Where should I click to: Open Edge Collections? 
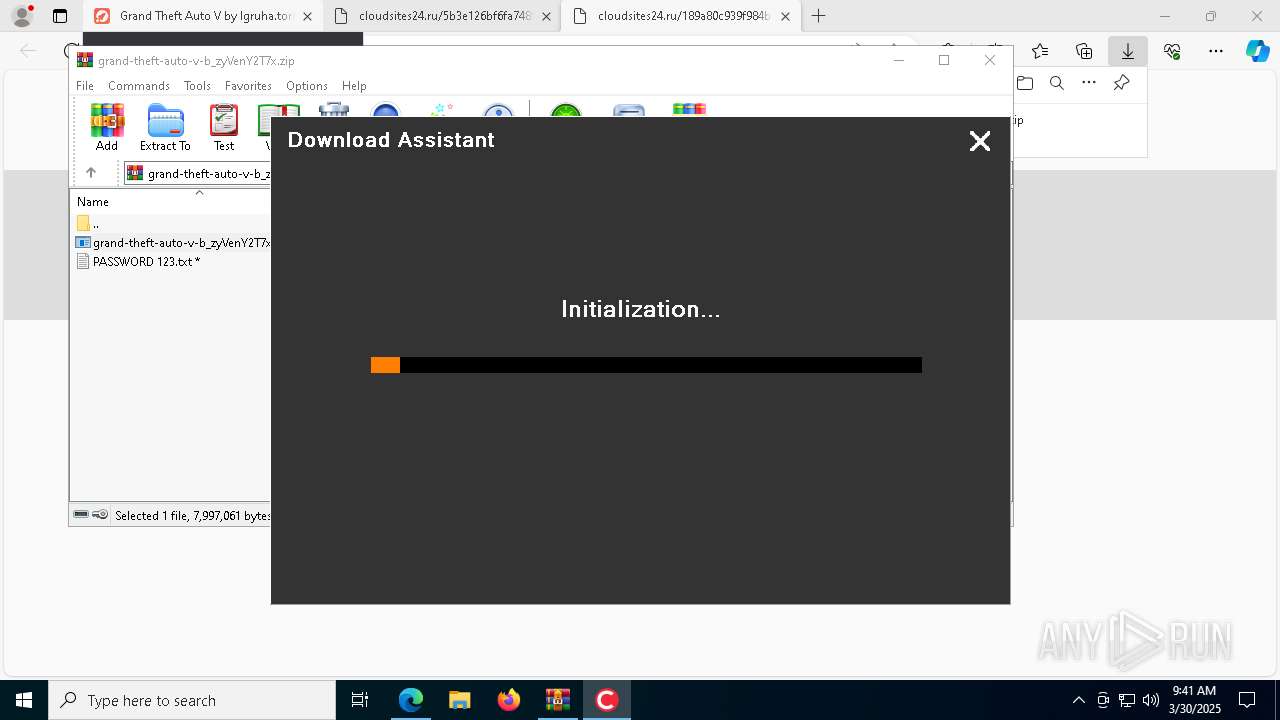[x=1084, y=51]
